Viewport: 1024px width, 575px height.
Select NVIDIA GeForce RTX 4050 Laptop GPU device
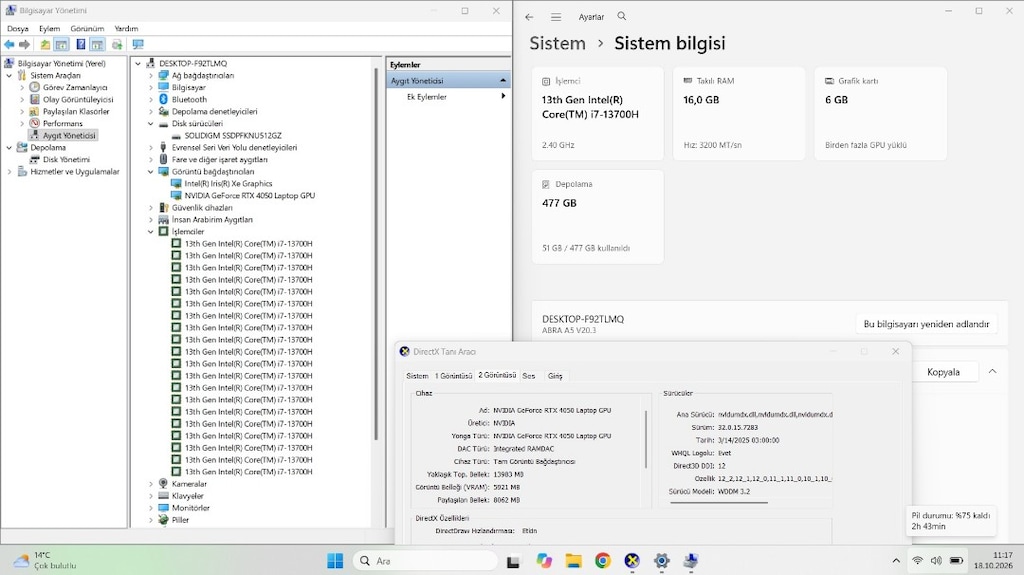(249, 195)
